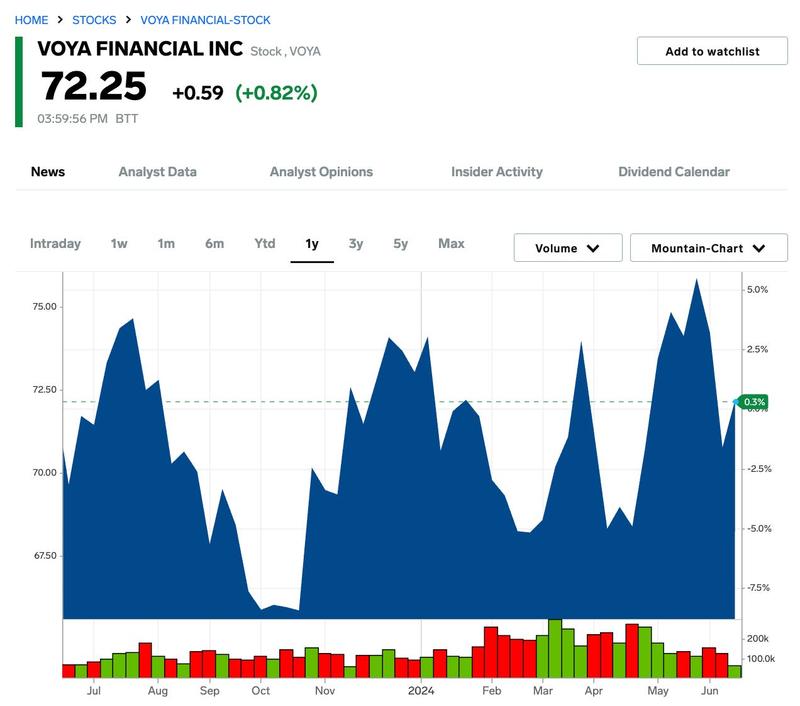Screen dimensions: 800x706
Task: Click the 03:59:56 PM timestamp
Action: 72,119
